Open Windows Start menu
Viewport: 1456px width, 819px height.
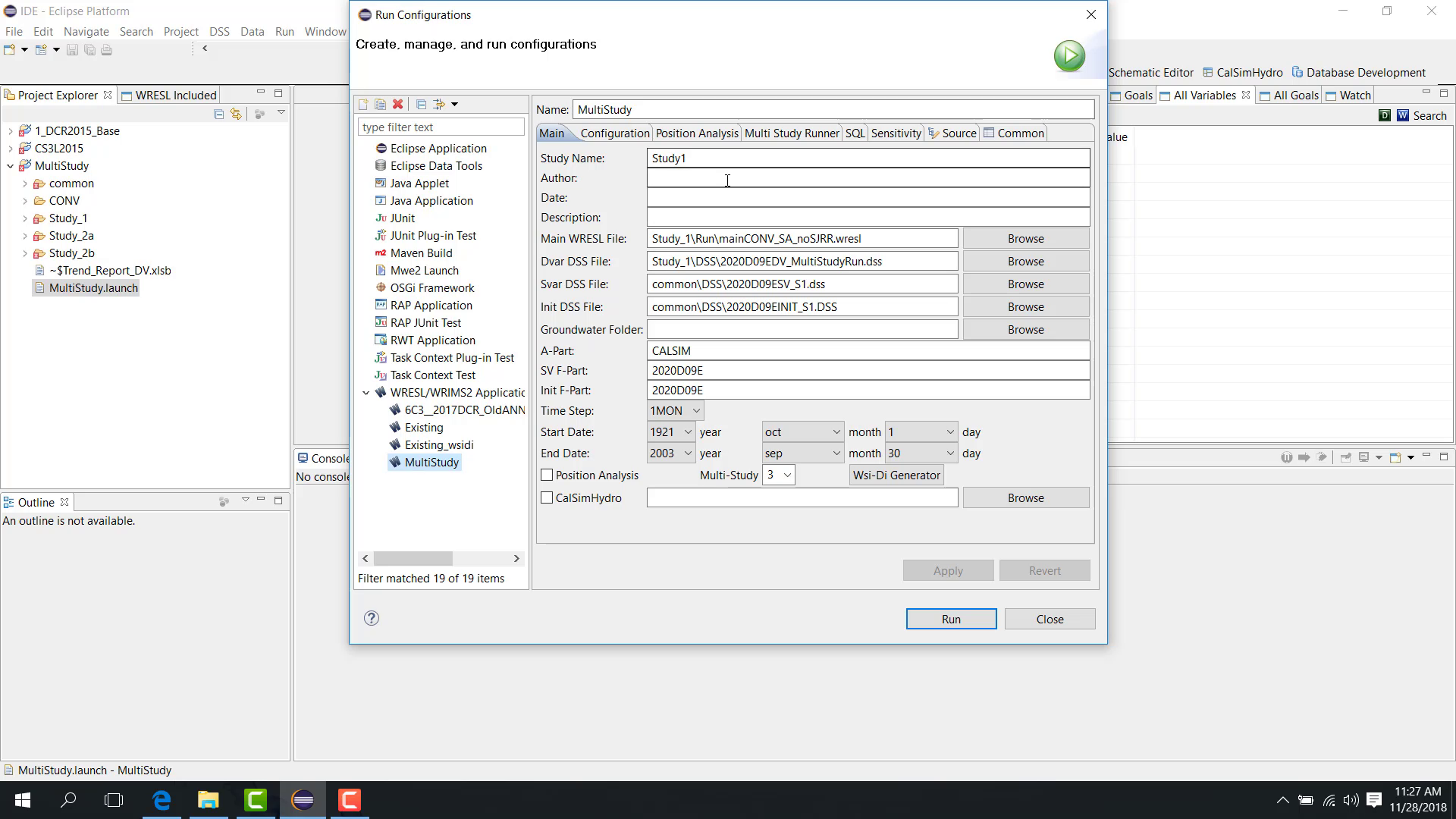click(x=23, y=800)
